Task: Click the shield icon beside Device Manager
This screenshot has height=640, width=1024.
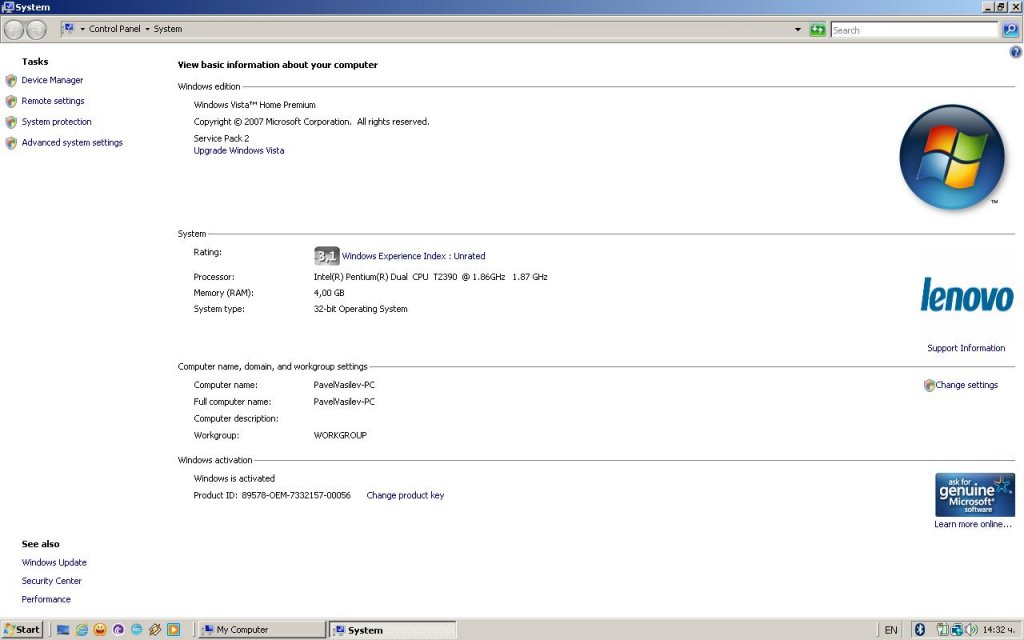Action: pyautogui.click(x=11, y=80)
